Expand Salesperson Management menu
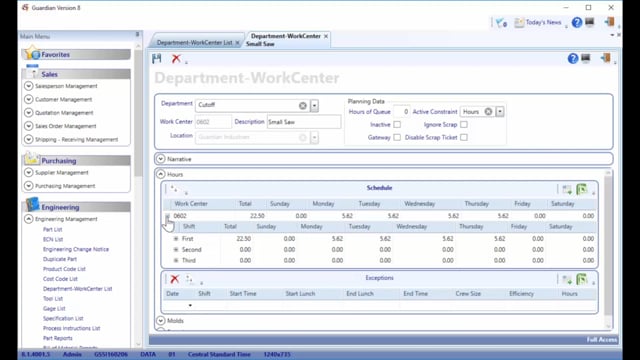Viewport: 640px width, 360px height. 29,86
